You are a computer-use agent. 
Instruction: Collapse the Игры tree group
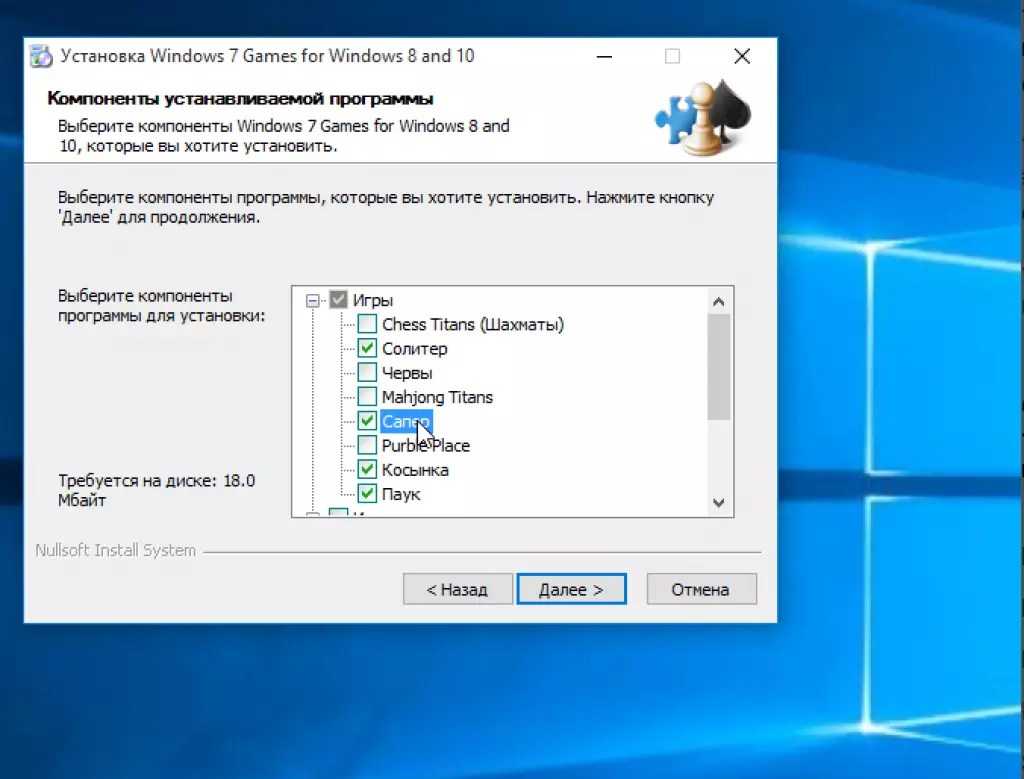tap(313, 300)
